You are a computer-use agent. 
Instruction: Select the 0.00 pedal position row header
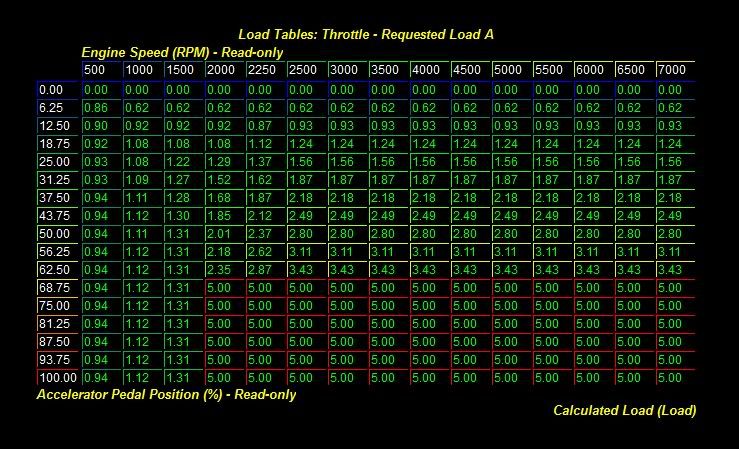(58, 89)
